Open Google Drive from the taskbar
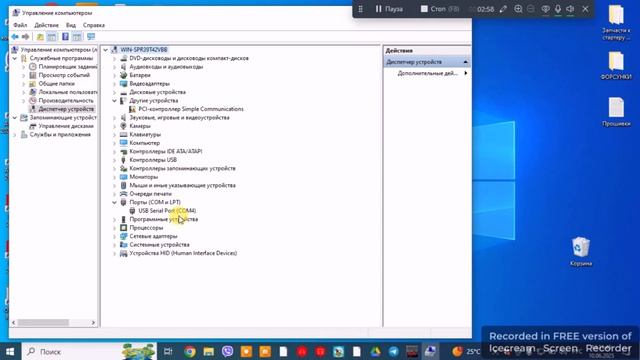640x360 pixels. 375,351
